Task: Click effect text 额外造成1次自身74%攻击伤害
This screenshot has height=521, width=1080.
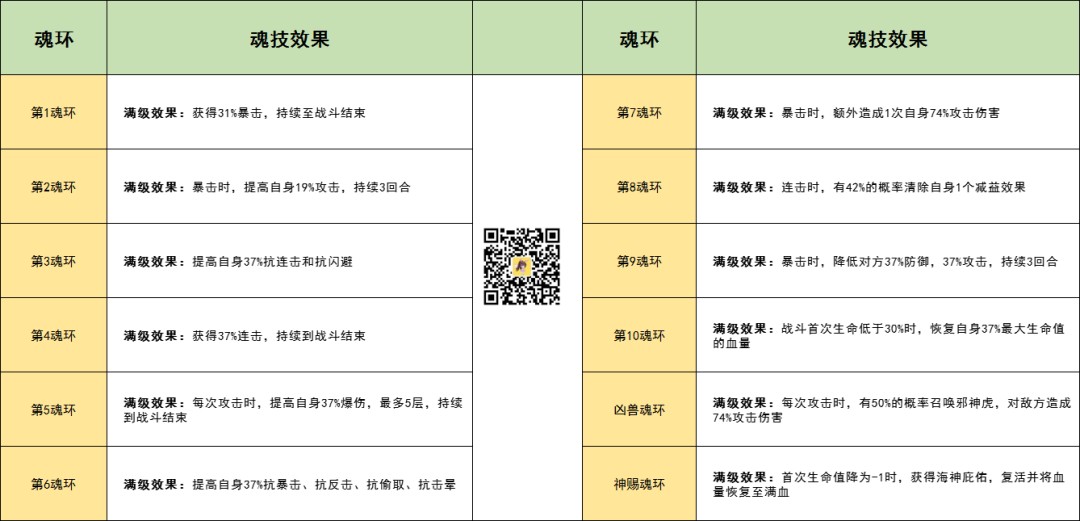Action: (x=916, y=112)
